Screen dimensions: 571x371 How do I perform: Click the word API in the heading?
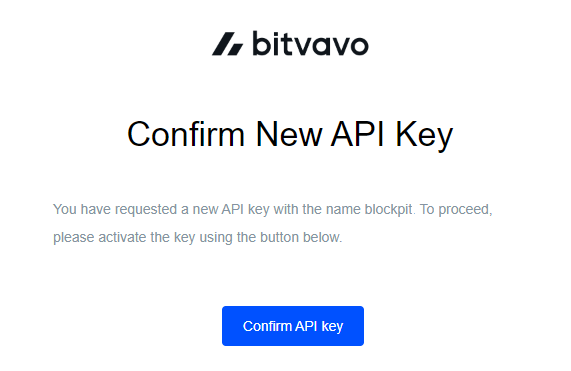click(x=358, y=134)
